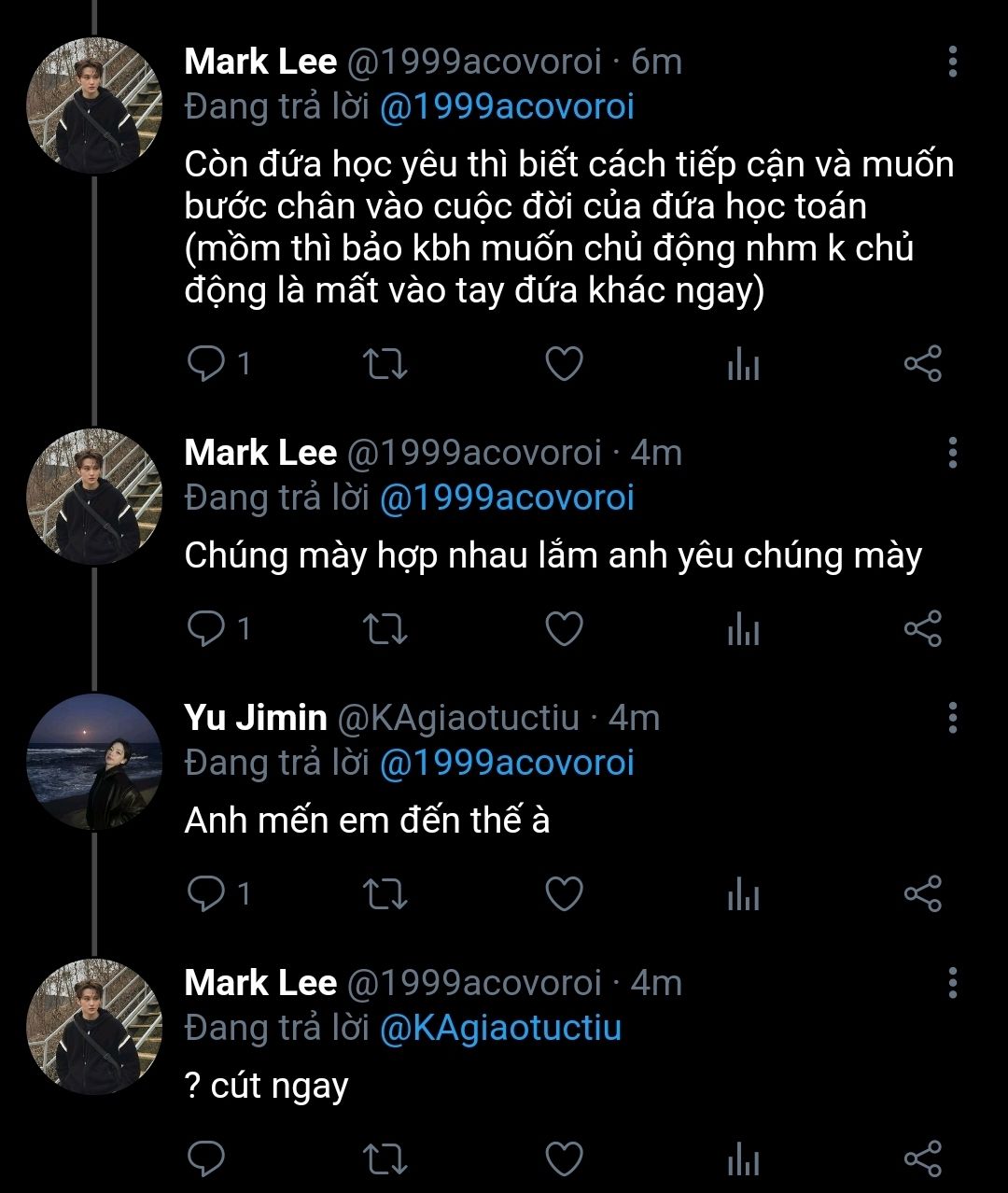
Task: Retweet the "Còn đứa học yêu" tweet
Action: click(385, 364)
